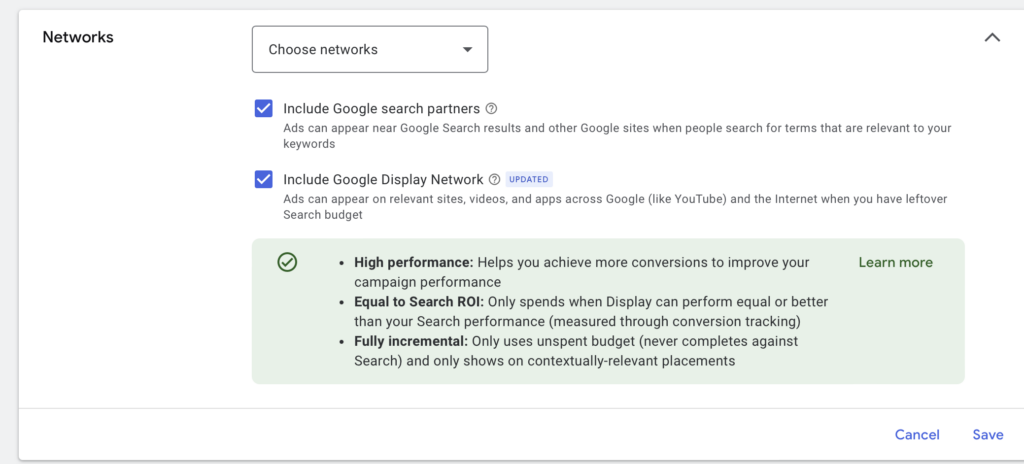This screenshot has width=1024, height=464.
Task: Click the Networks section heading
Action: pos(78,37)
